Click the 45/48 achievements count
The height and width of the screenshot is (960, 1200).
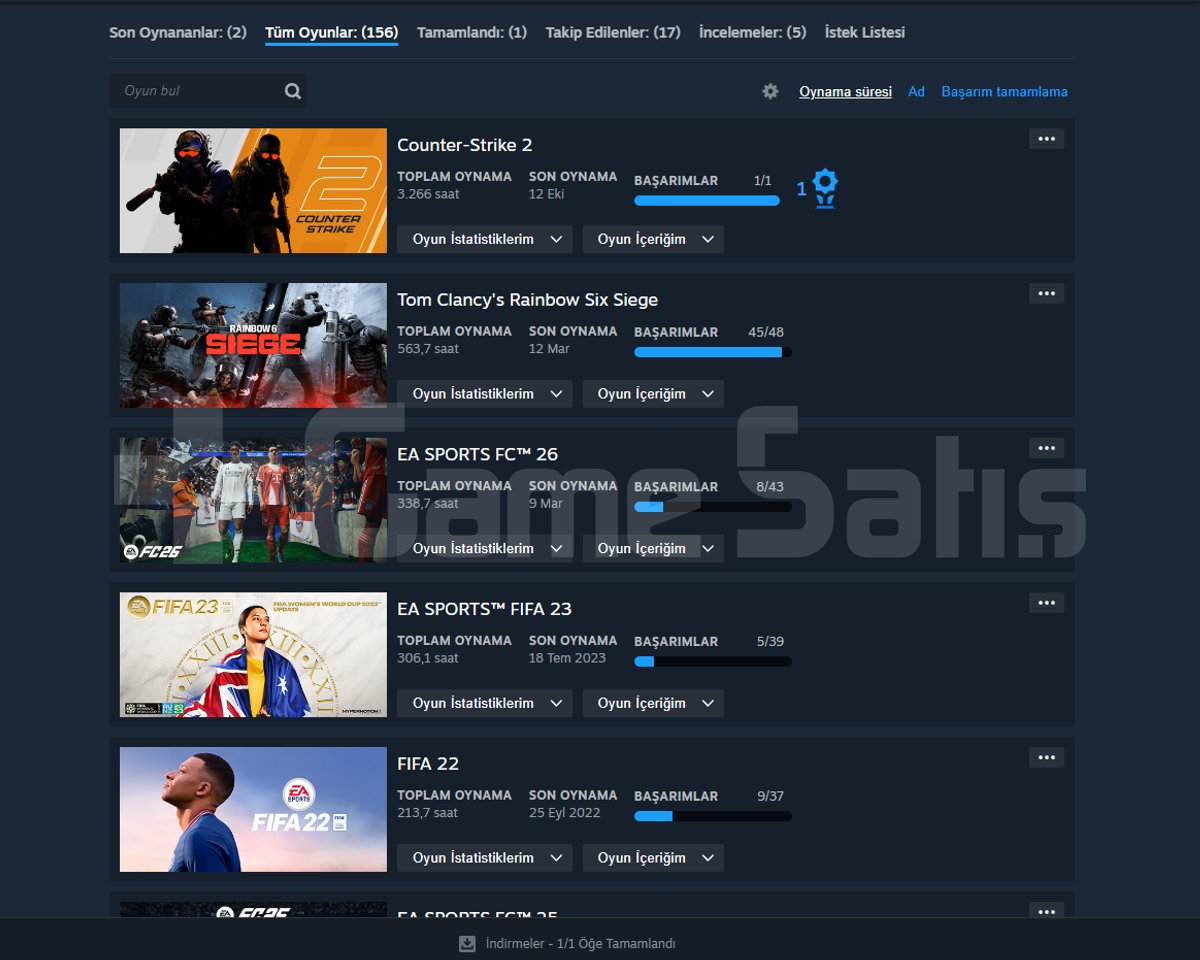click(x=766, y=332)
